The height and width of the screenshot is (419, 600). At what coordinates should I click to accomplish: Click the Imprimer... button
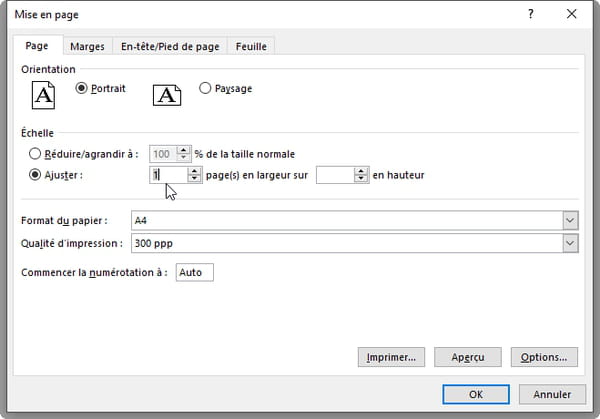click(x=391, y=357)
